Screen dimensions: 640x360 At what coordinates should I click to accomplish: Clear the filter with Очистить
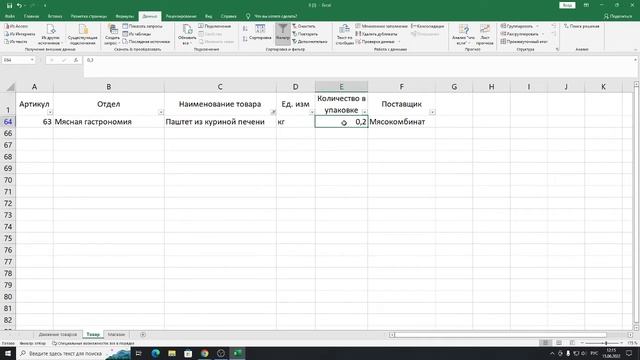[304, 26]
